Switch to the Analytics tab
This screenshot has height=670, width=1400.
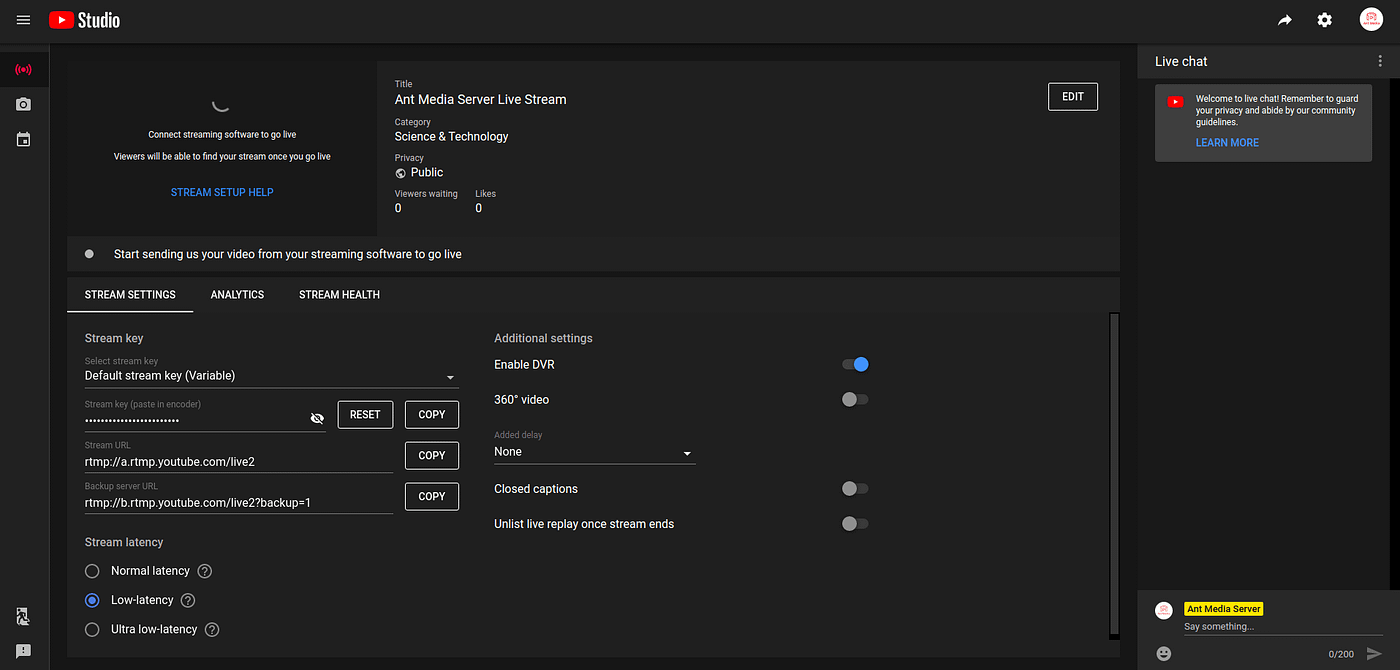(237, 295)
